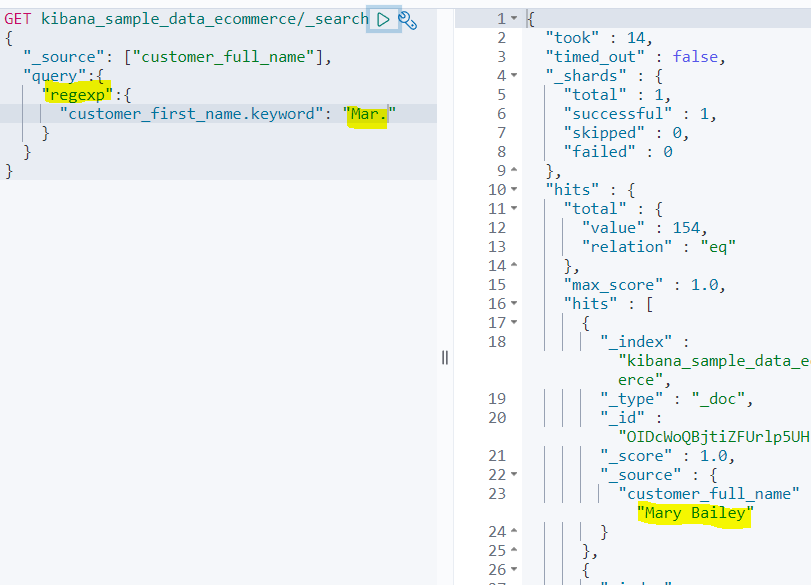Image resolution: width=811 pixels, height=585 pixels.
Task: Click the "_id" value starting with OIDcWoQB
Action: pyautogui.click(x=714, y=437)
